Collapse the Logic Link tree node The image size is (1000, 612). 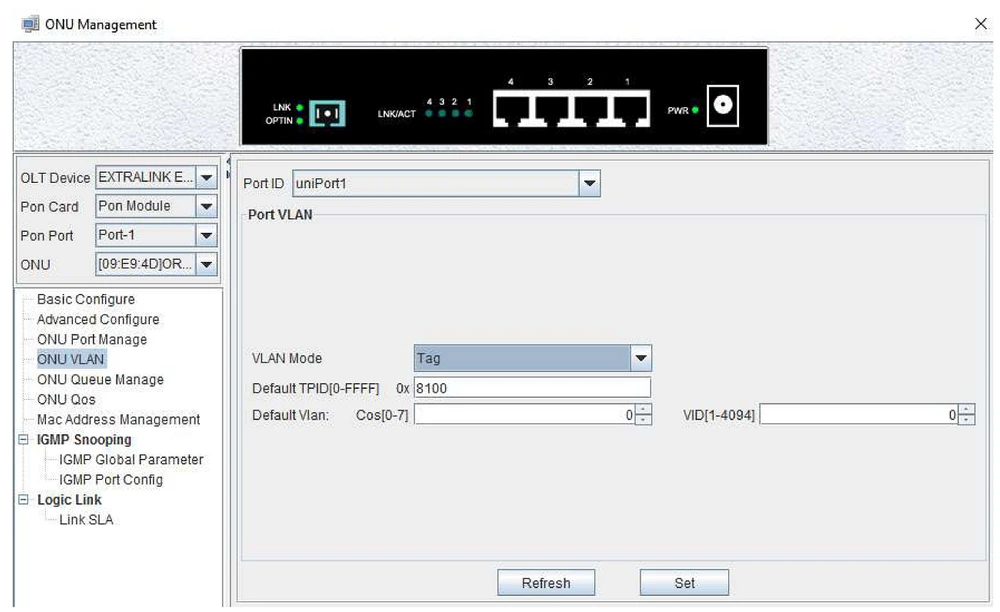(x=23, y=500)
